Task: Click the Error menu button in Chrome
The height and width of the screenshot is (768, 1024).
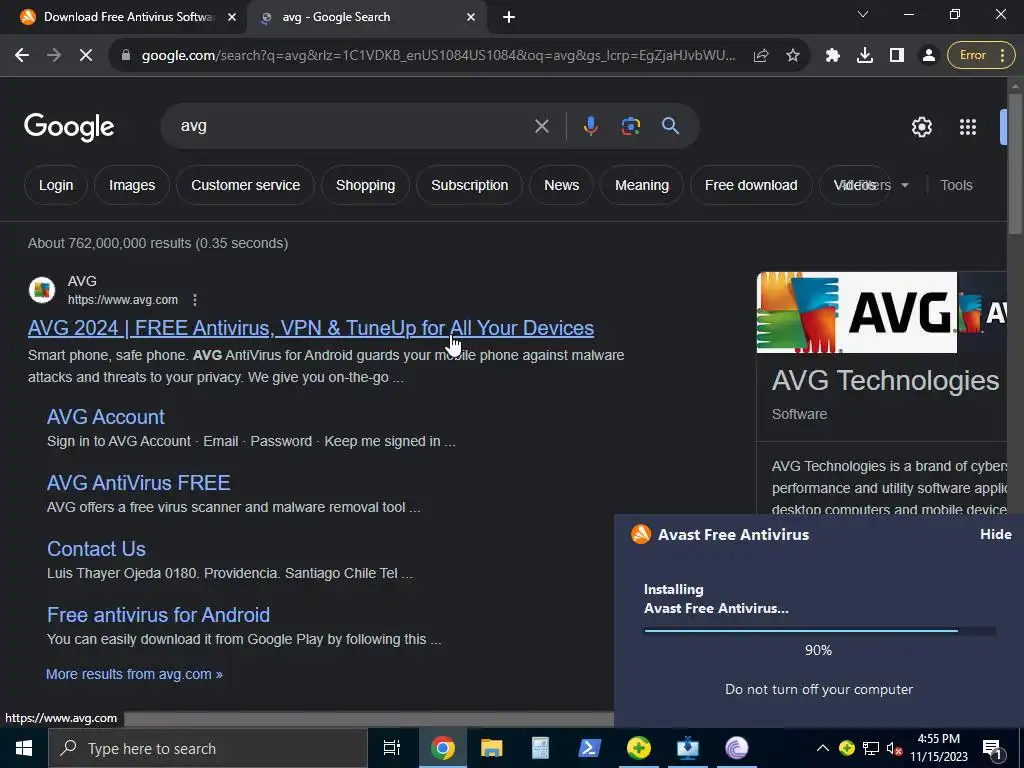Action: (982, 56)
